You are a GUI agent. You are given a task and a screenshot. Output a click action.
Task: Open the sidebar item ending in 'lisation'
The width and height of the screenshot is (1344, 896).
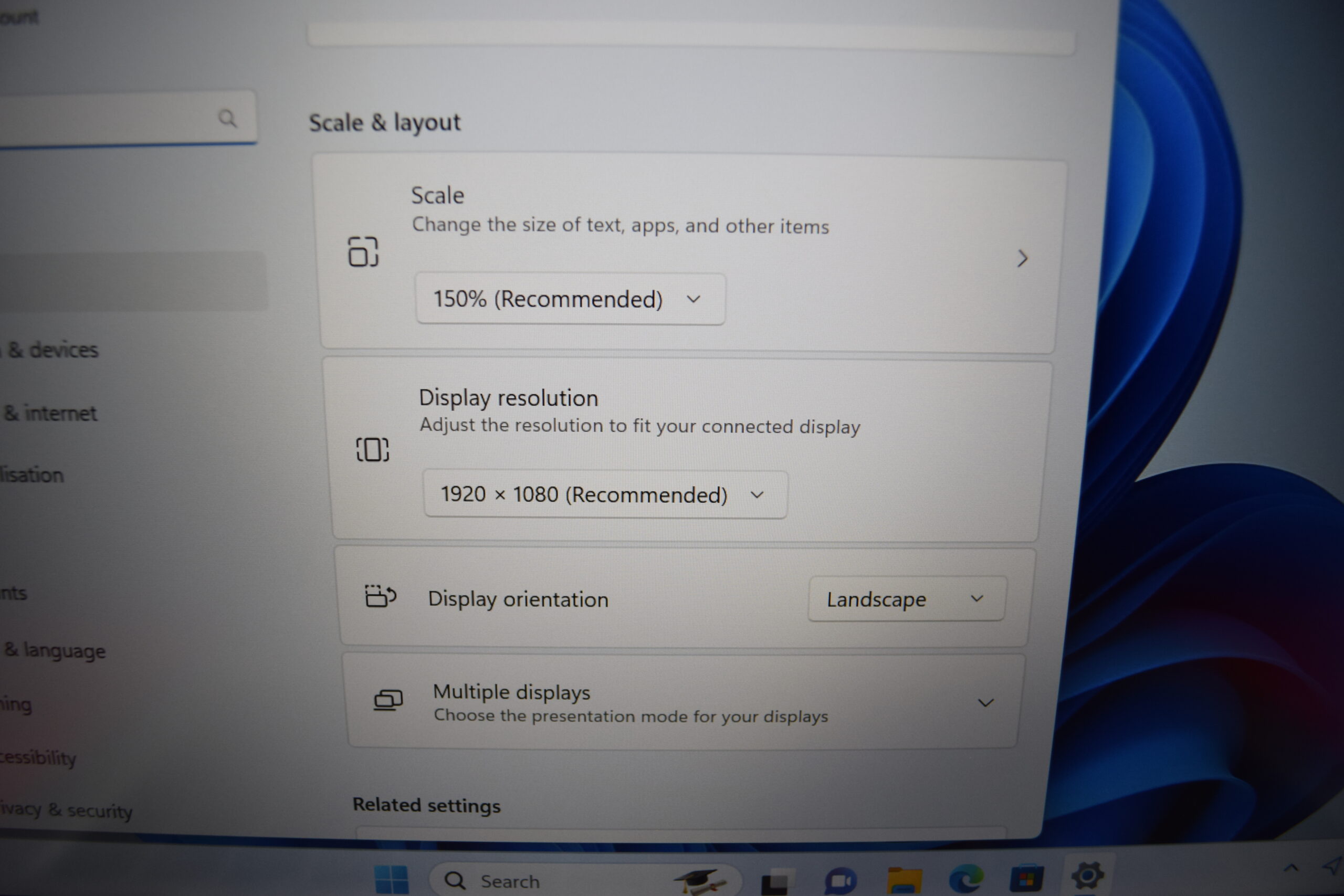(32, 475)
